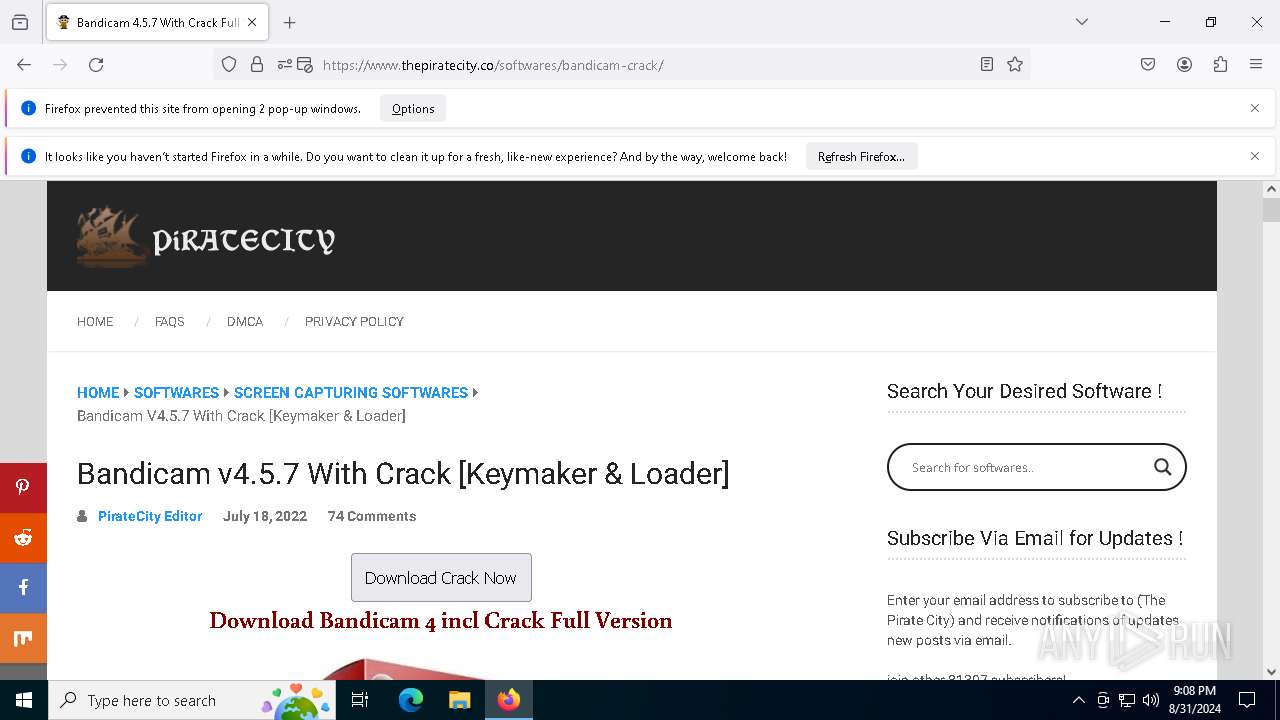Screen dimensions: 1280x720
Task: Dismiss the refresh Firefox notification
Action: 1255,156
